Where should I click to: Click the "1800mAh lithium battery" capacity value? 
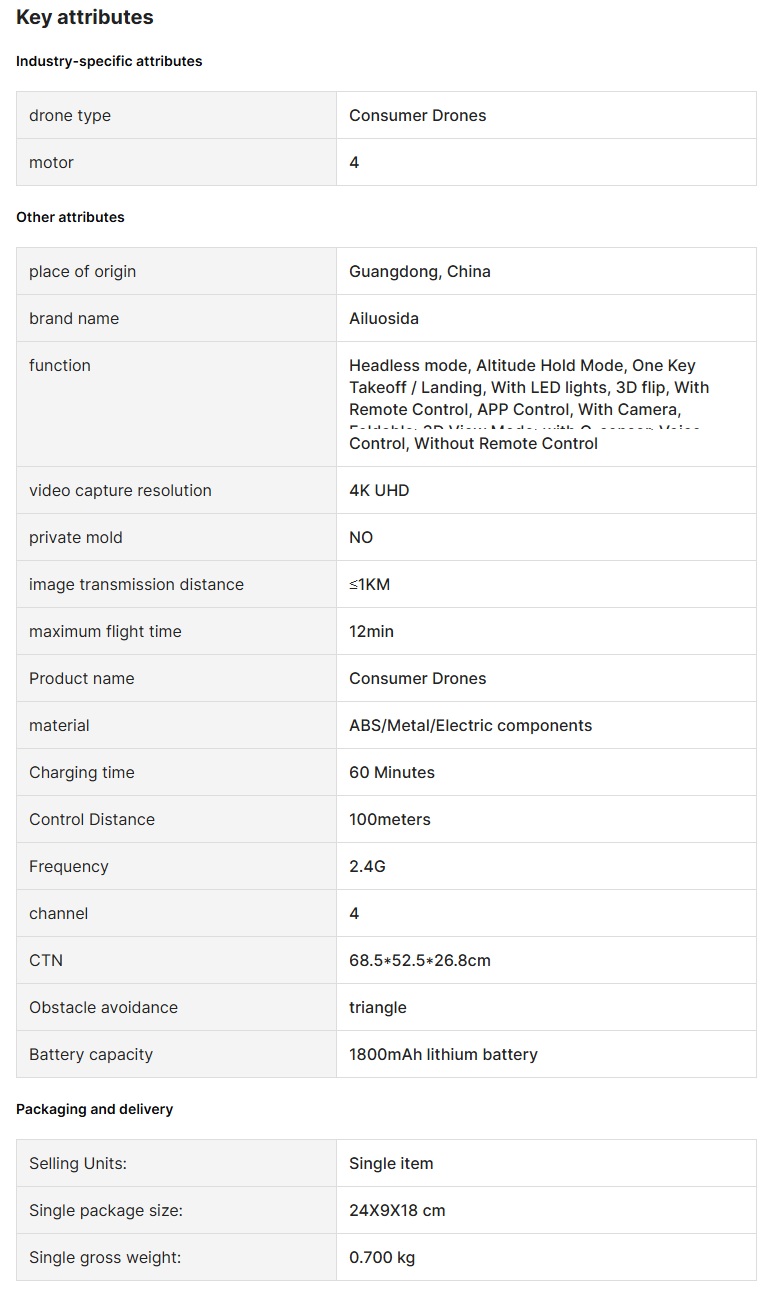click(443, 1054)
